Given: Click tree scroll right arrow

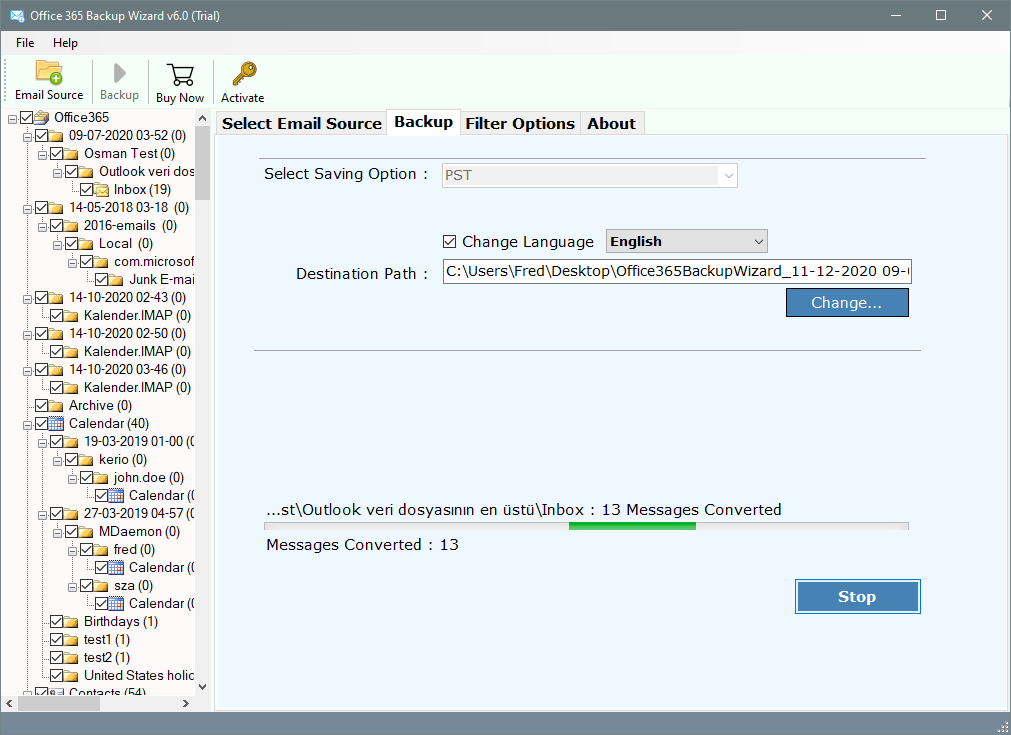Looking at the screenshot, I should coord(186,703).
